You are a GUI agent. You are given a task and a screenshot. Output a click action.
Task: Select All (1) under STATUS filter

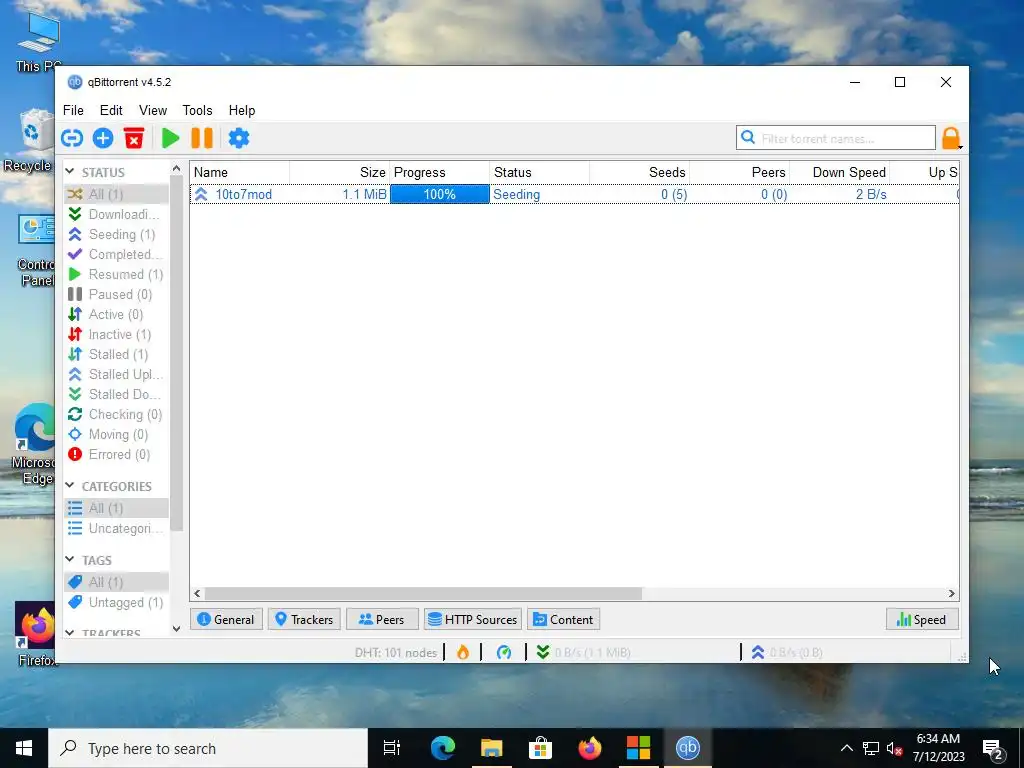116,194
